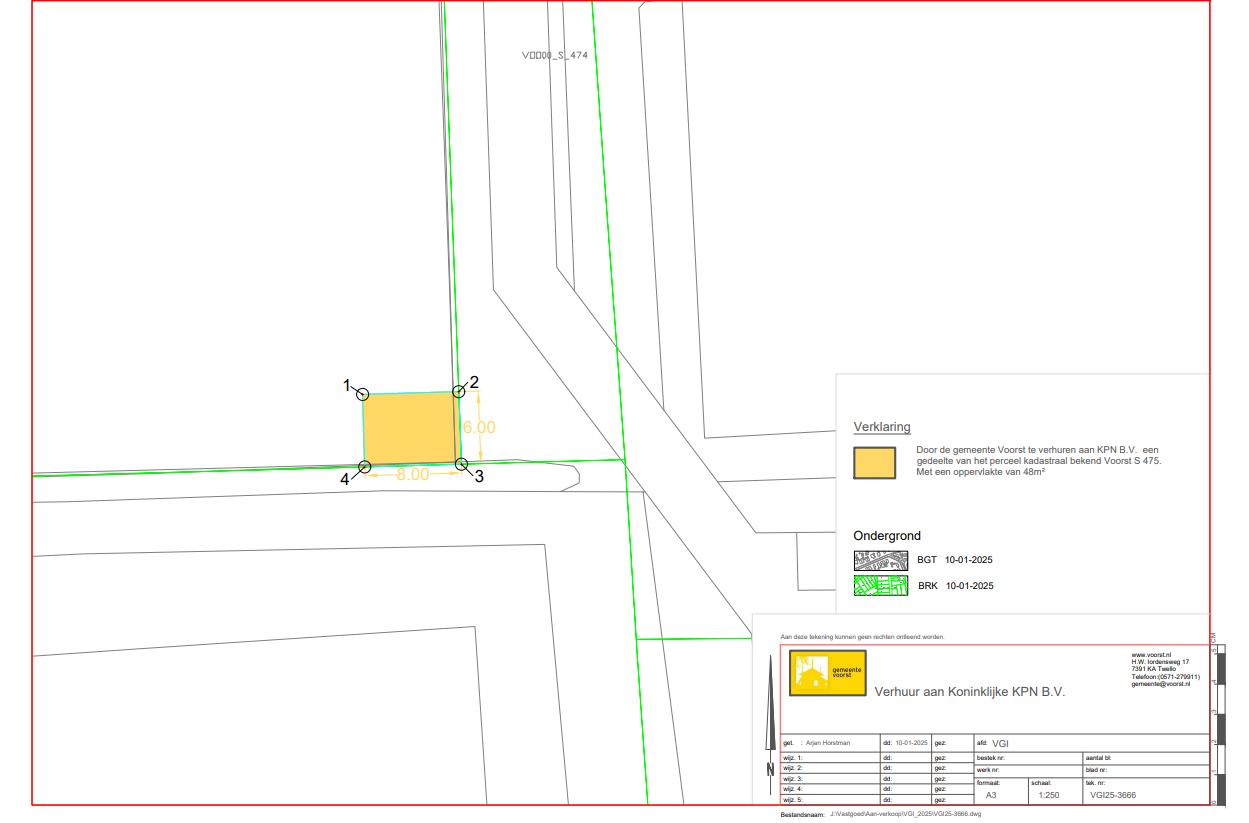Click the Verklaring legend heading
Screen dimensions: 1249x823
click(x=881, y=427)
